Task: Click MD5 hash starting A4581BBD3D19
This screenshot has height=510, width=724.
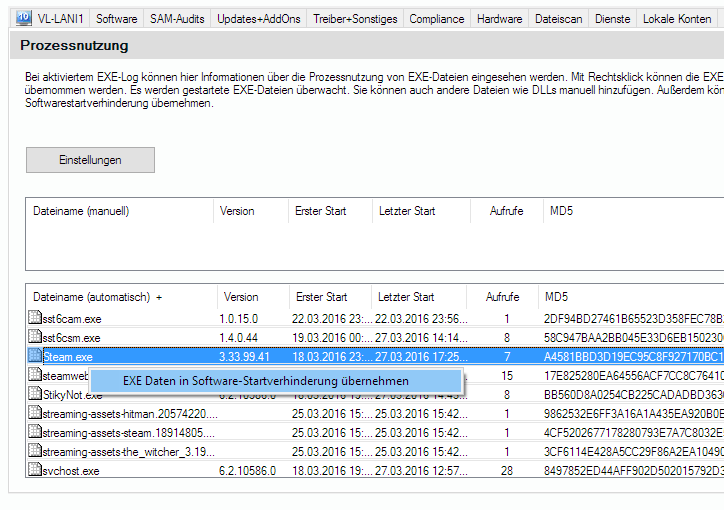Action: (634, 357)
